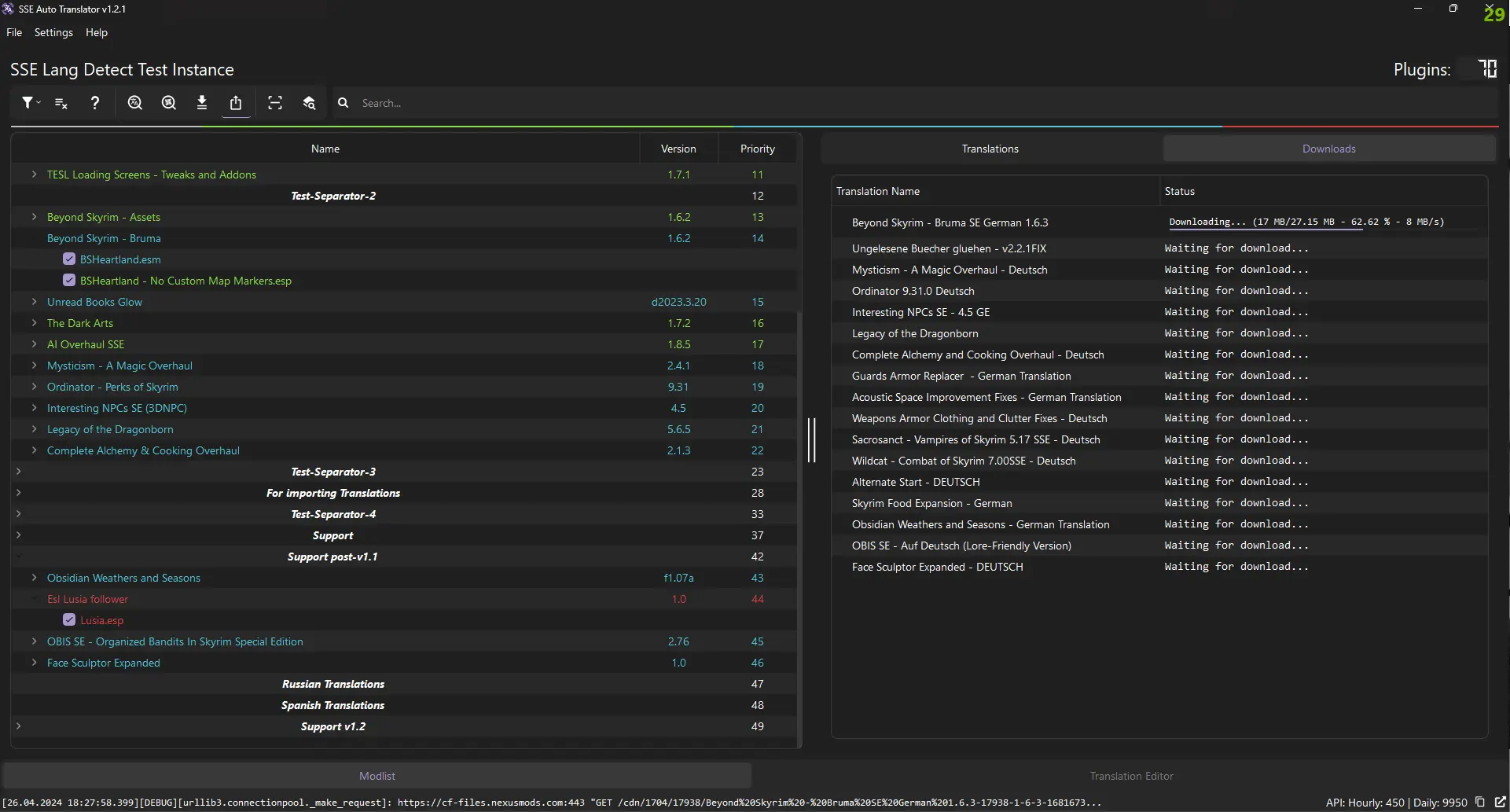Open the File menu
Viewport: 1510px width, 812px height.
(14, 32)
